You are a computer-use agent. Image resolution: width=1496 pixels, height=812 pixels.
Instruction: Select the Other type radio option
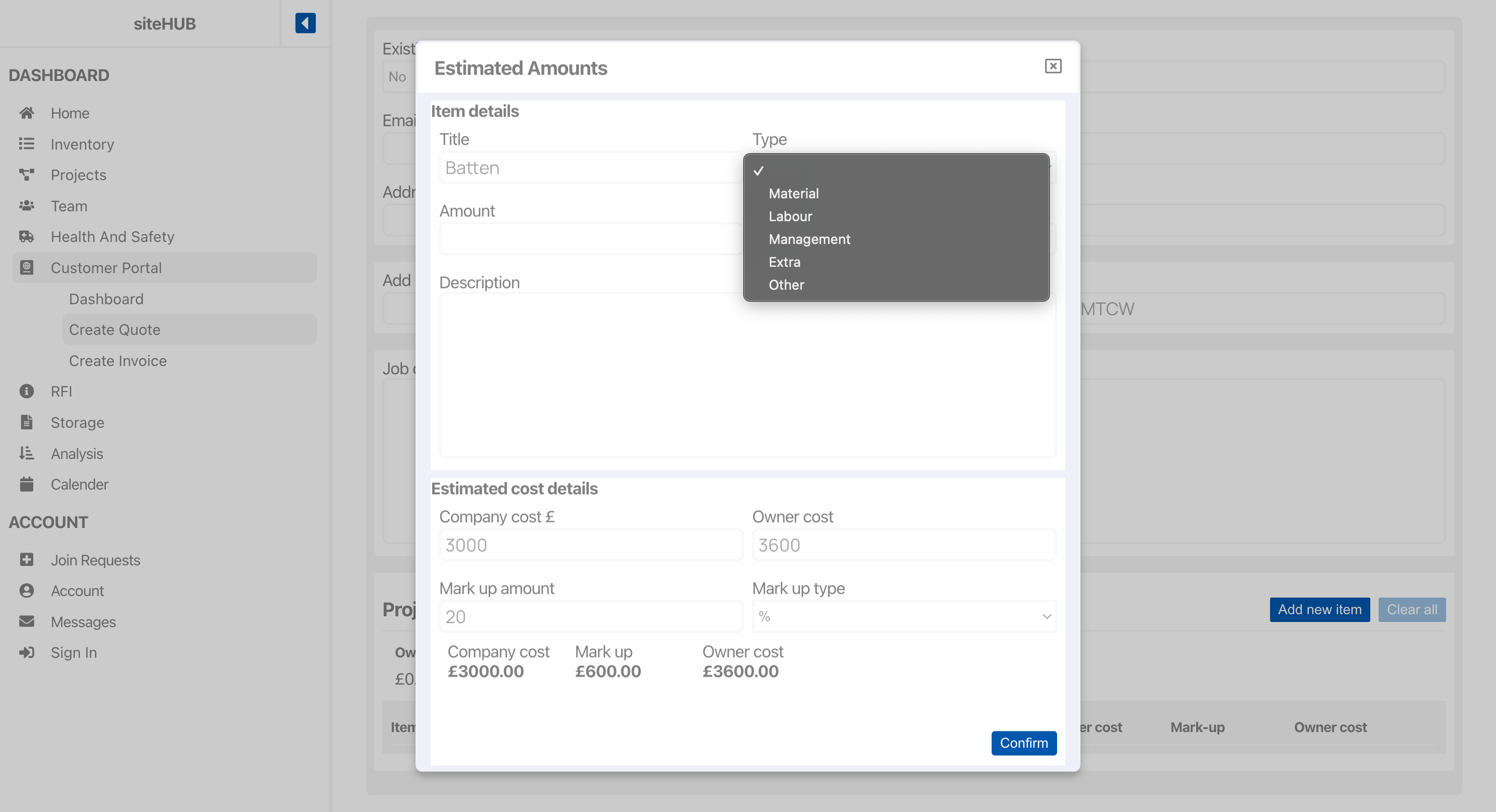(x=787, y=284)
